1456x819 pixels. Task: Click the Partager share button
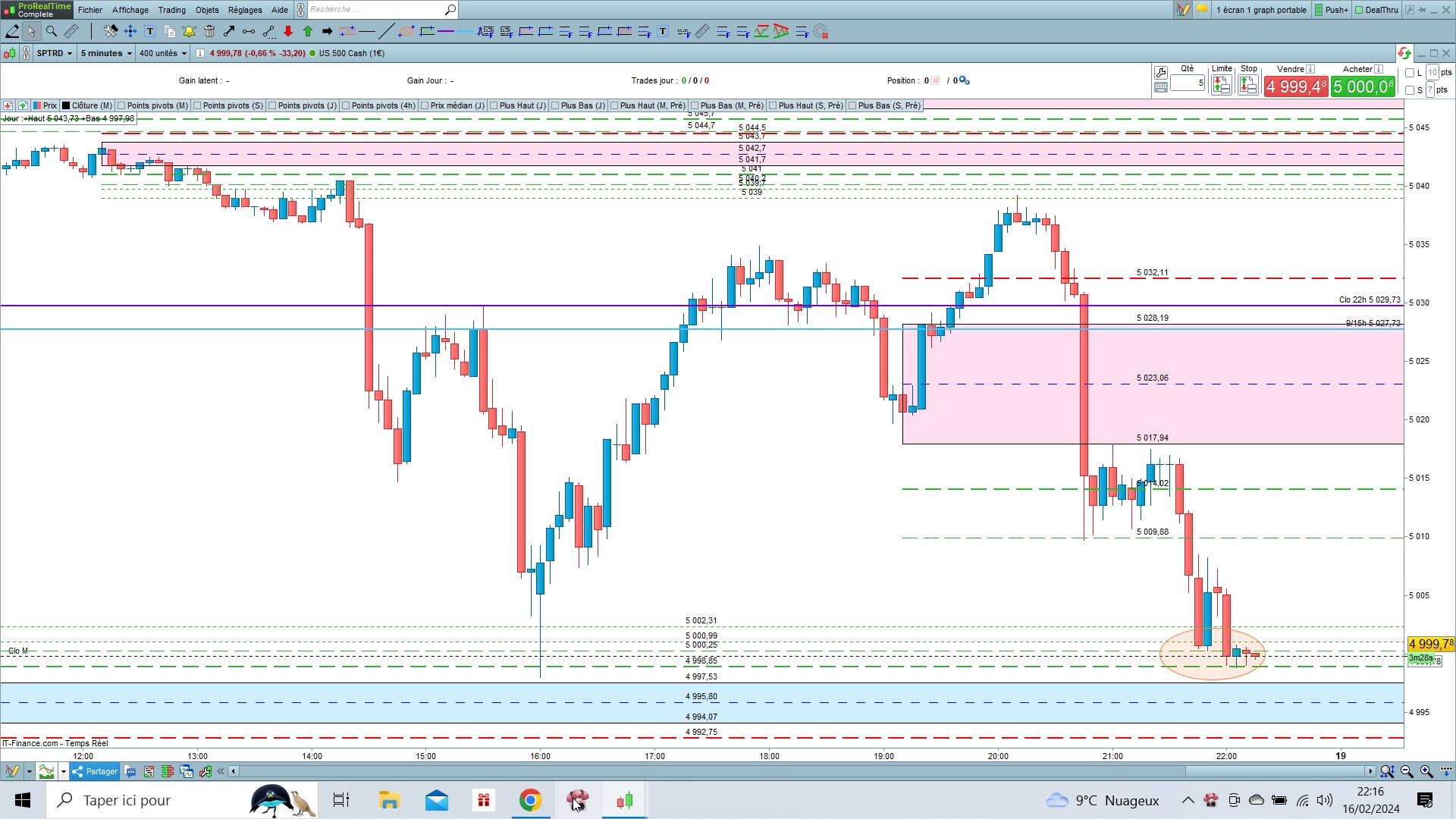pos(95,771)
